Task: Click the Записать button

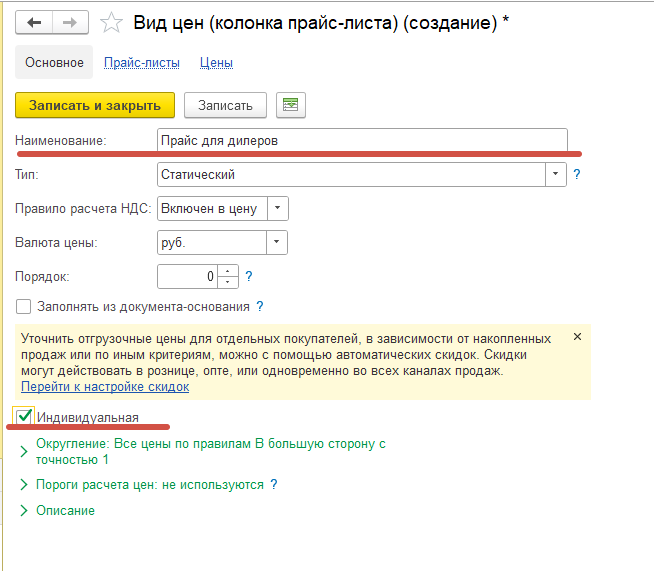Action: coord(225,105)
